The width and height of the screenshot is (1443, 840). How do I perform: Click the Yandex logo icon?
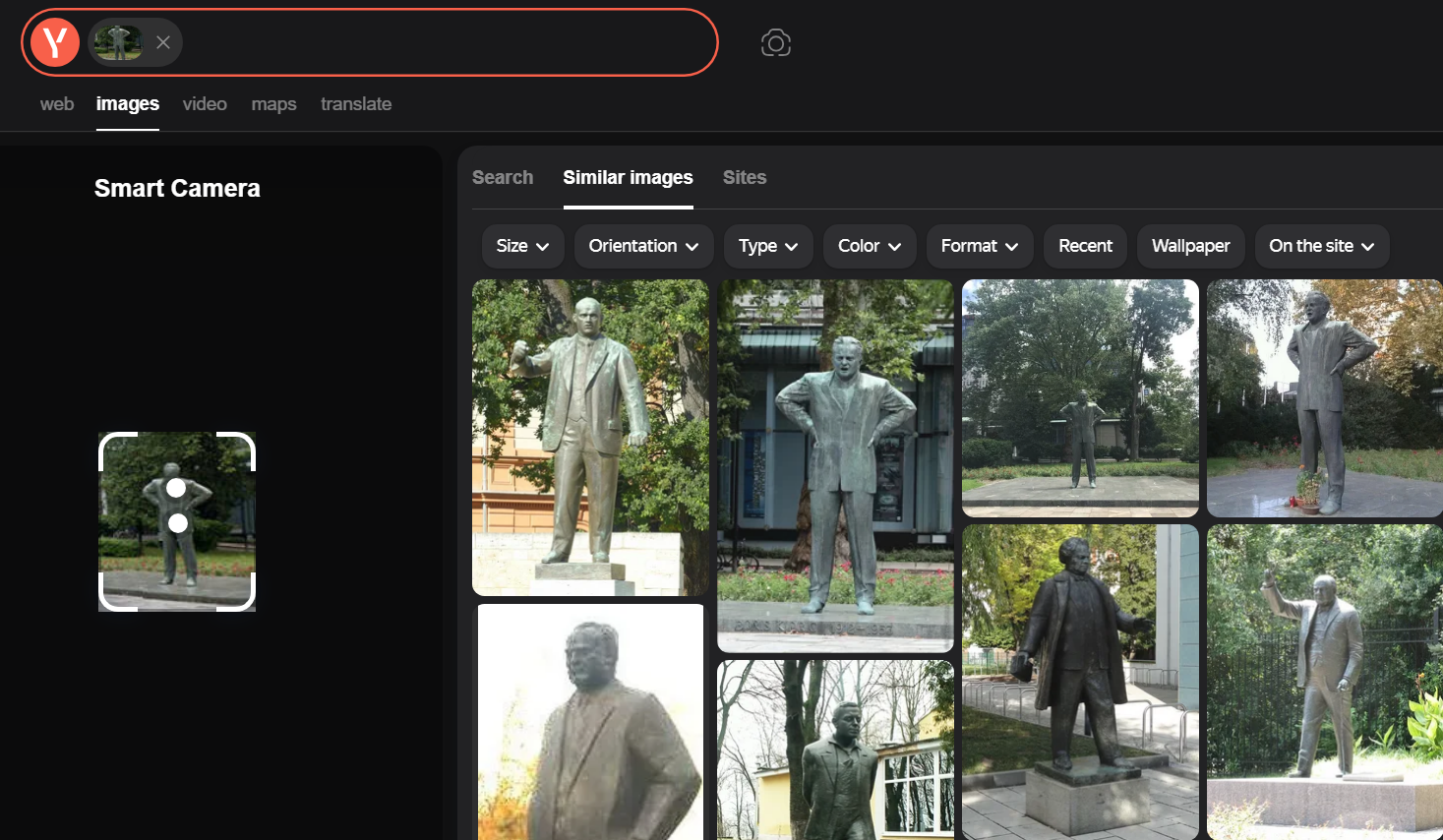[55, 42]
